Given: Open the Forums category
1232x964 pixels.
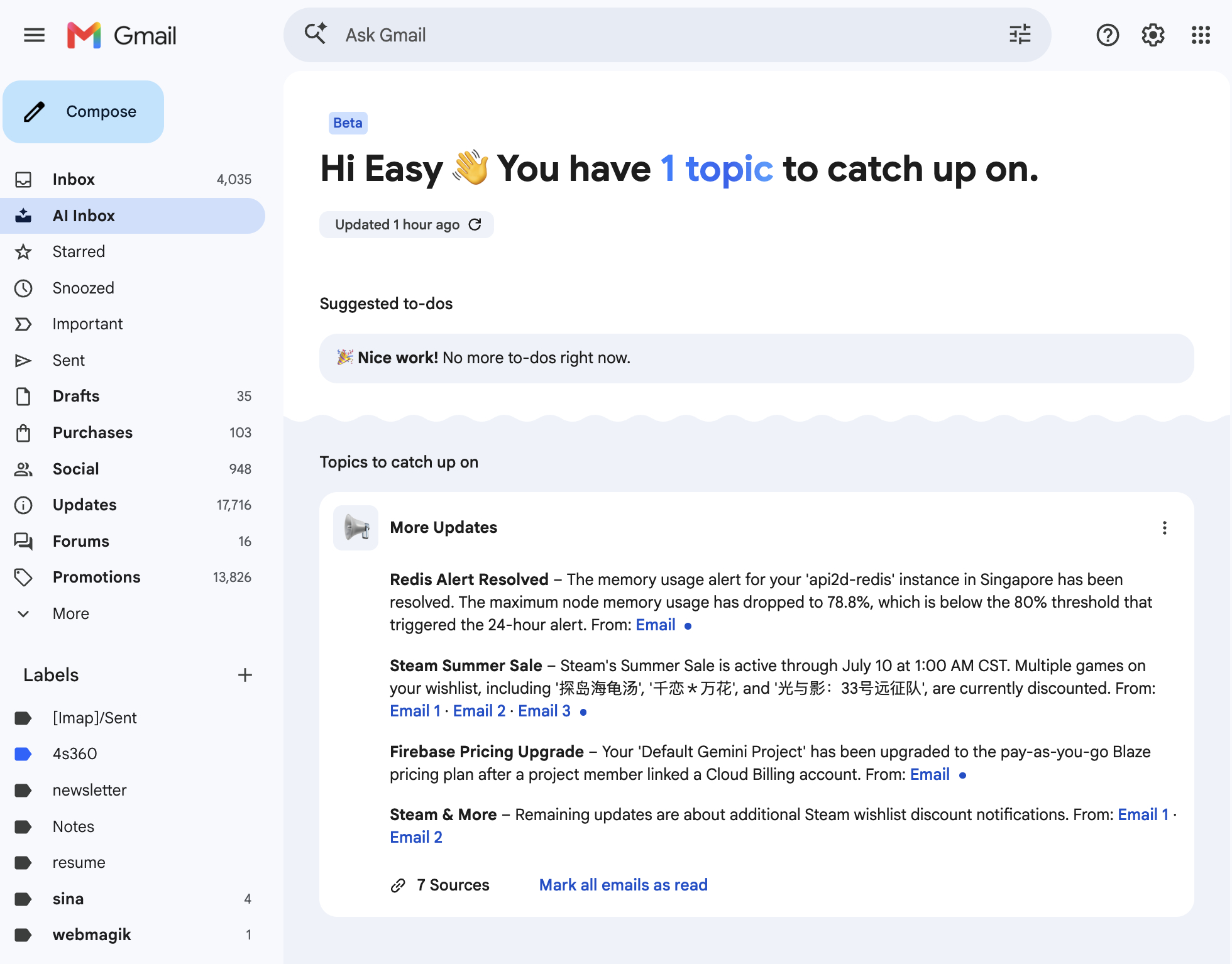Looking at the screenshot, I should (132, 541).
